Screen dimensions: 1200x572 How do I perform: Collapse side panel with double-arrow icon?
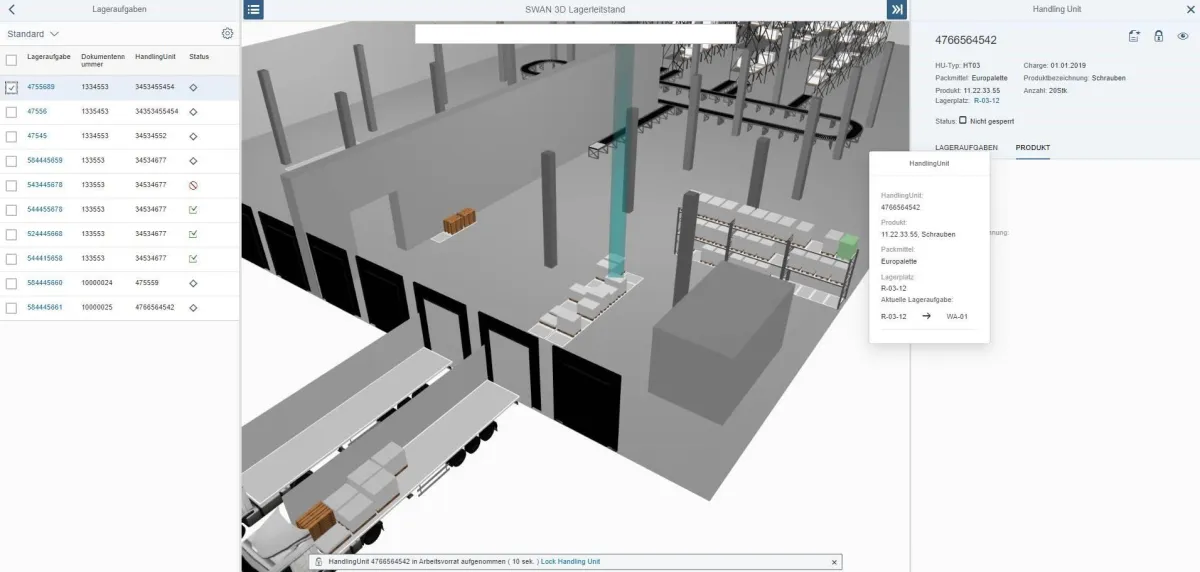pos(896,9)
